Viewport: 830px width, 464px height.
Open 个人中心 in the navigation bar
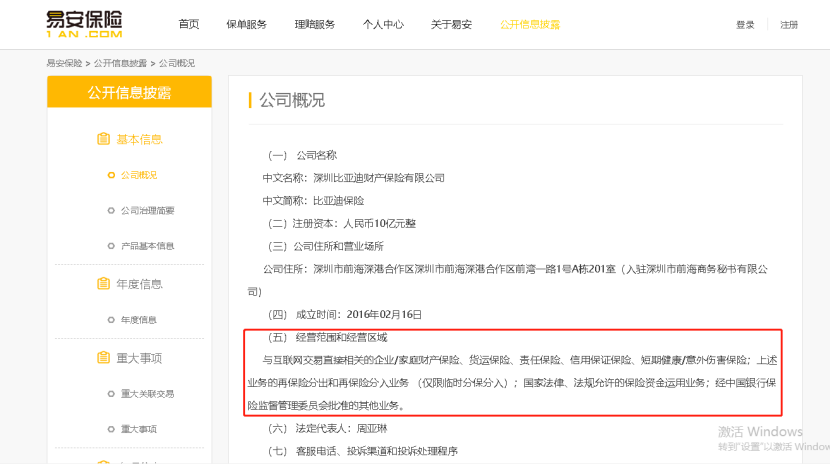(382, 24)
